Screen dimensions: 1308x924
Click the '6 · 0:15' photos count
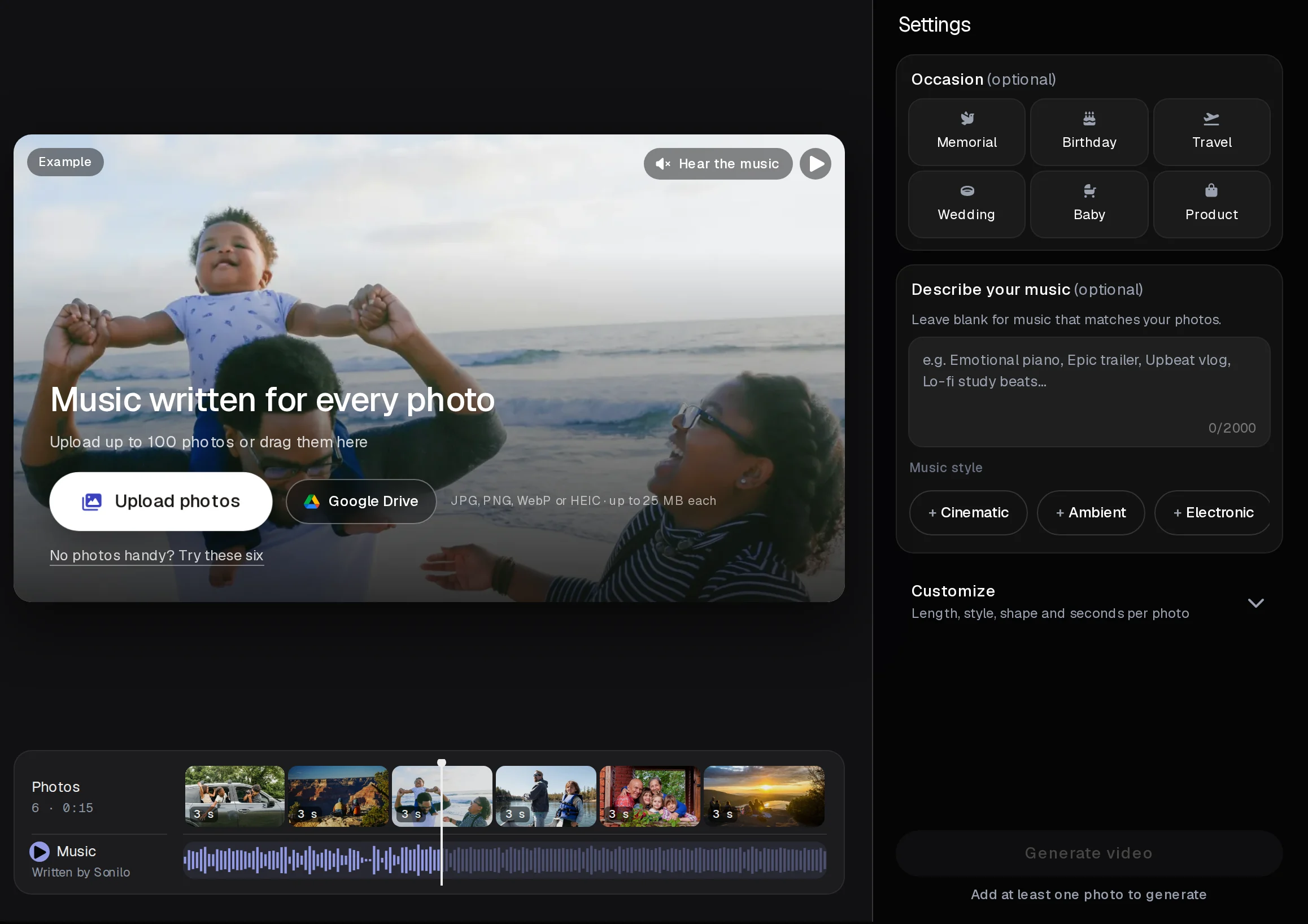62,808
